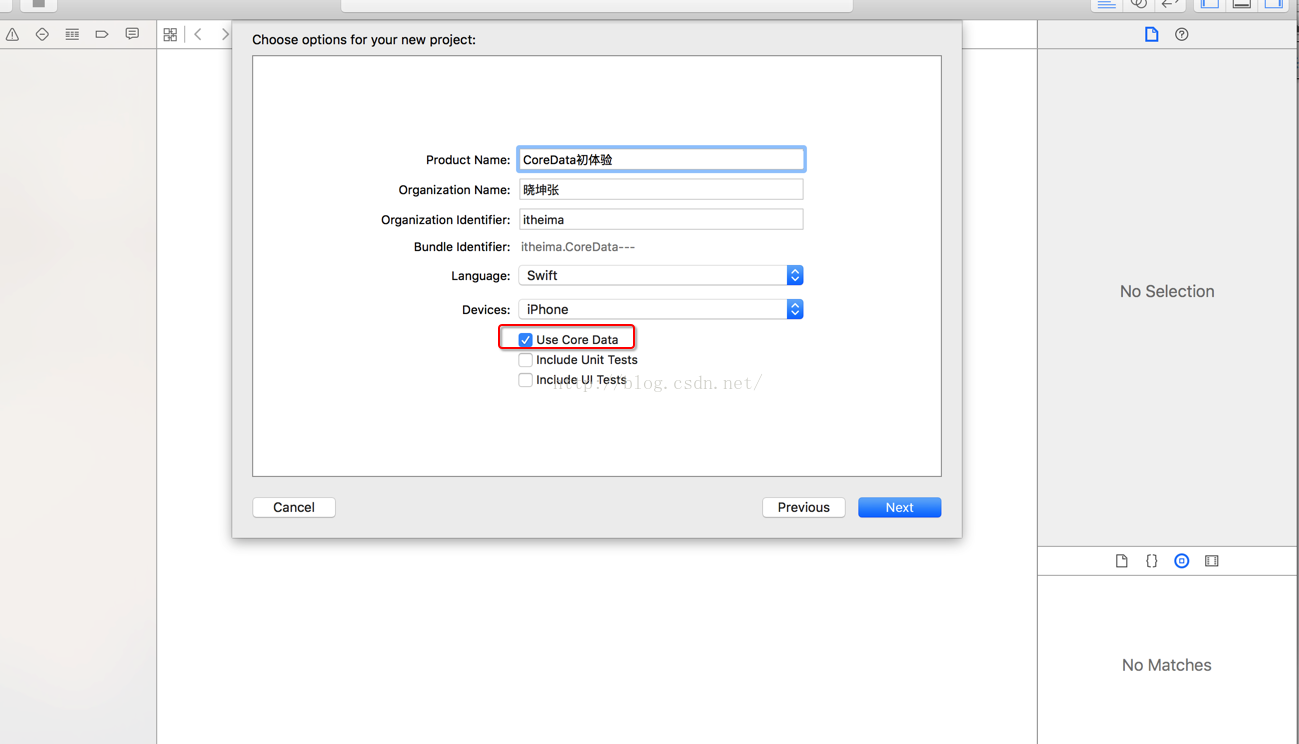This screenshot has height=744, width=1299.
Task: Enable Include Unit Tests
Action: point(525,360)
